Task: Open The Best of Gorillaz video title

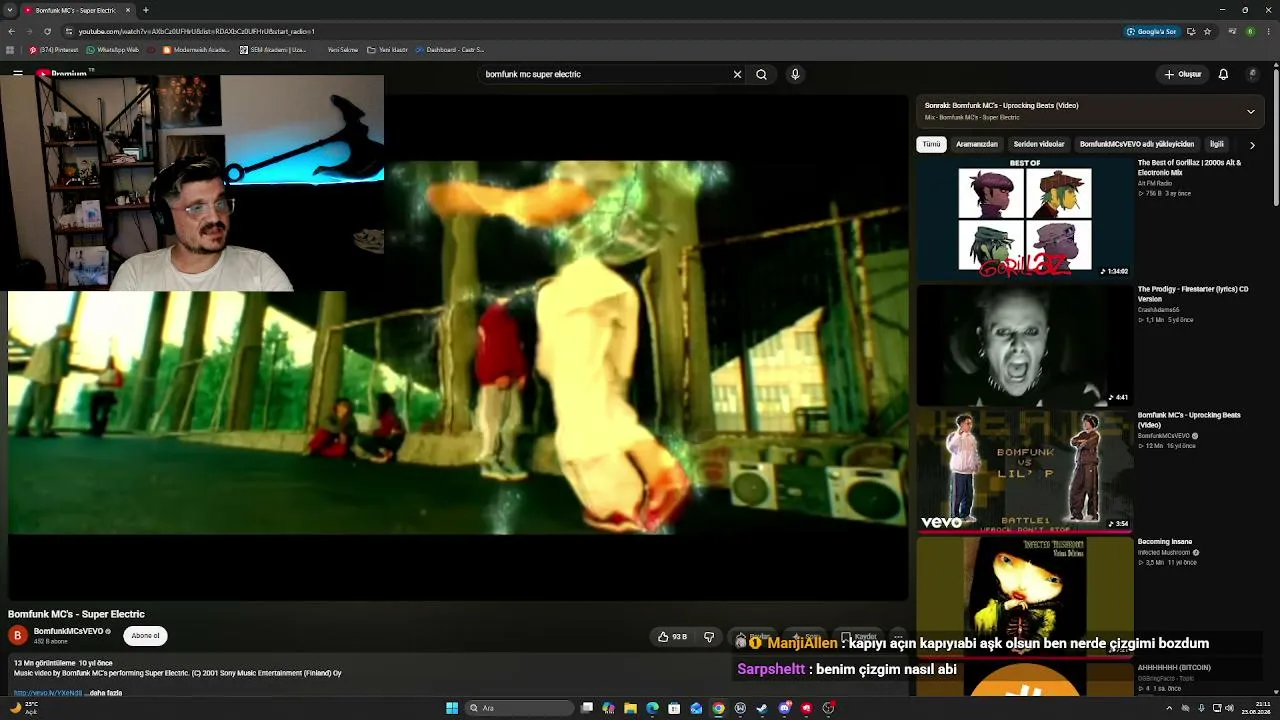Action: click(x=1189, y=167)
